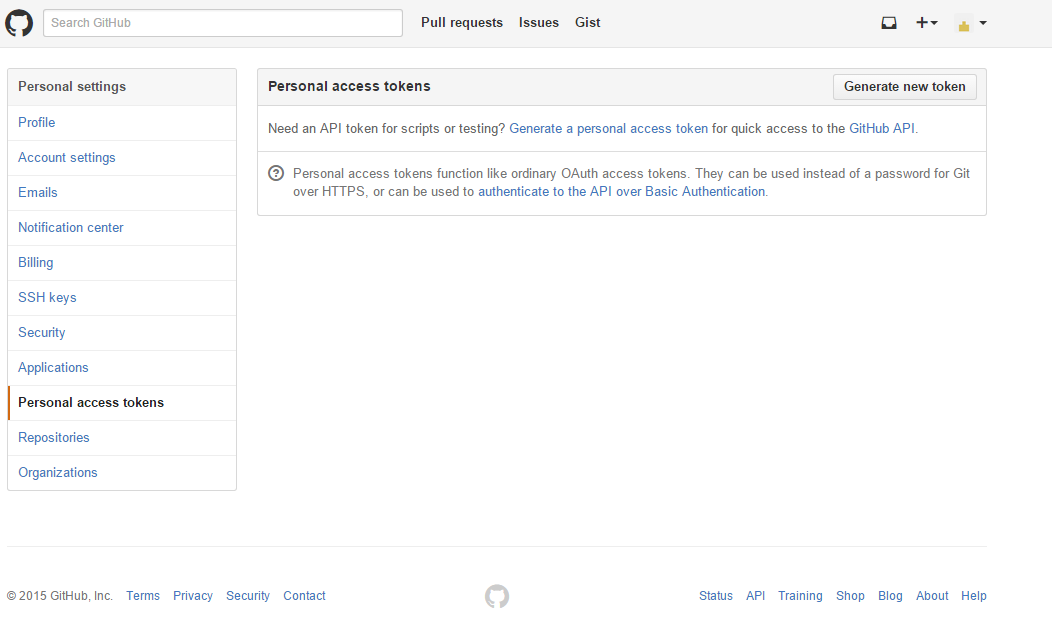The image size is (1052, 623).
Task: Select Emails in settings sidebar
Action: 122,192
